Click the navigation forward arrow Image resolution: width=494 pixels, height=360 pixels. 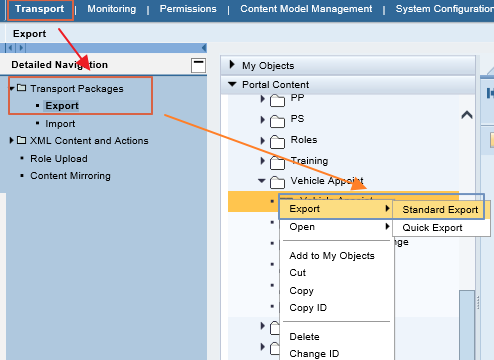point(21,48)
